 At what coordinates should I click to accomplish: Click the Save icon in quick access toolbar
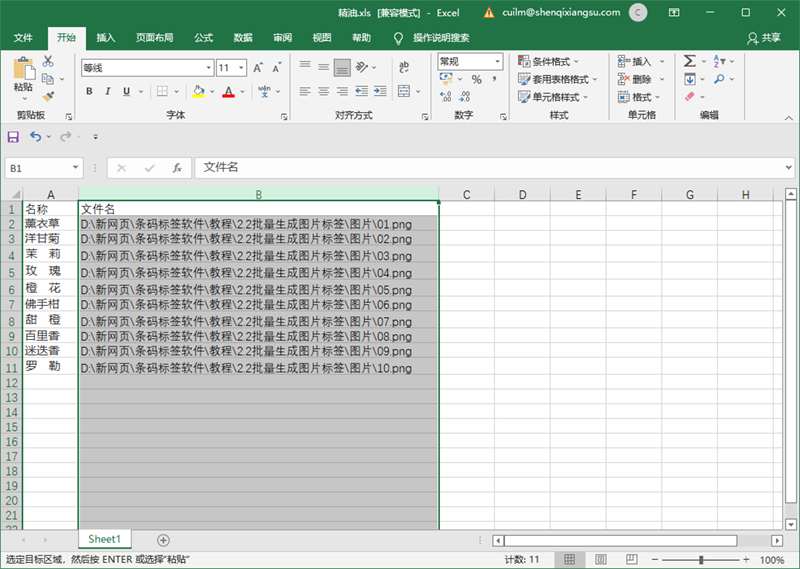pos(13,137)
